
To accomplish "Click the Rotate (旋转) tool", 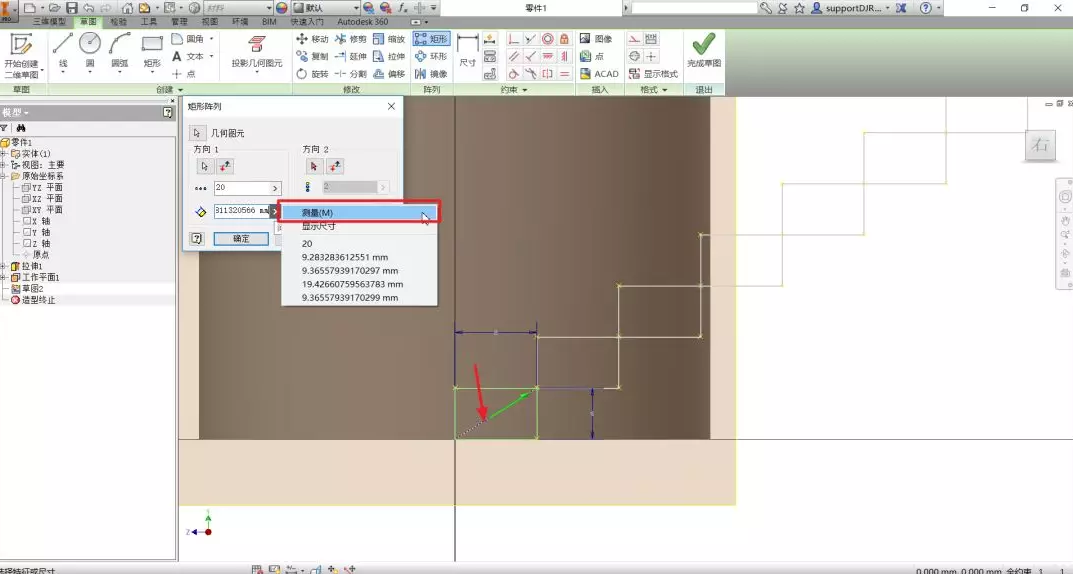I will click(313, 73).
